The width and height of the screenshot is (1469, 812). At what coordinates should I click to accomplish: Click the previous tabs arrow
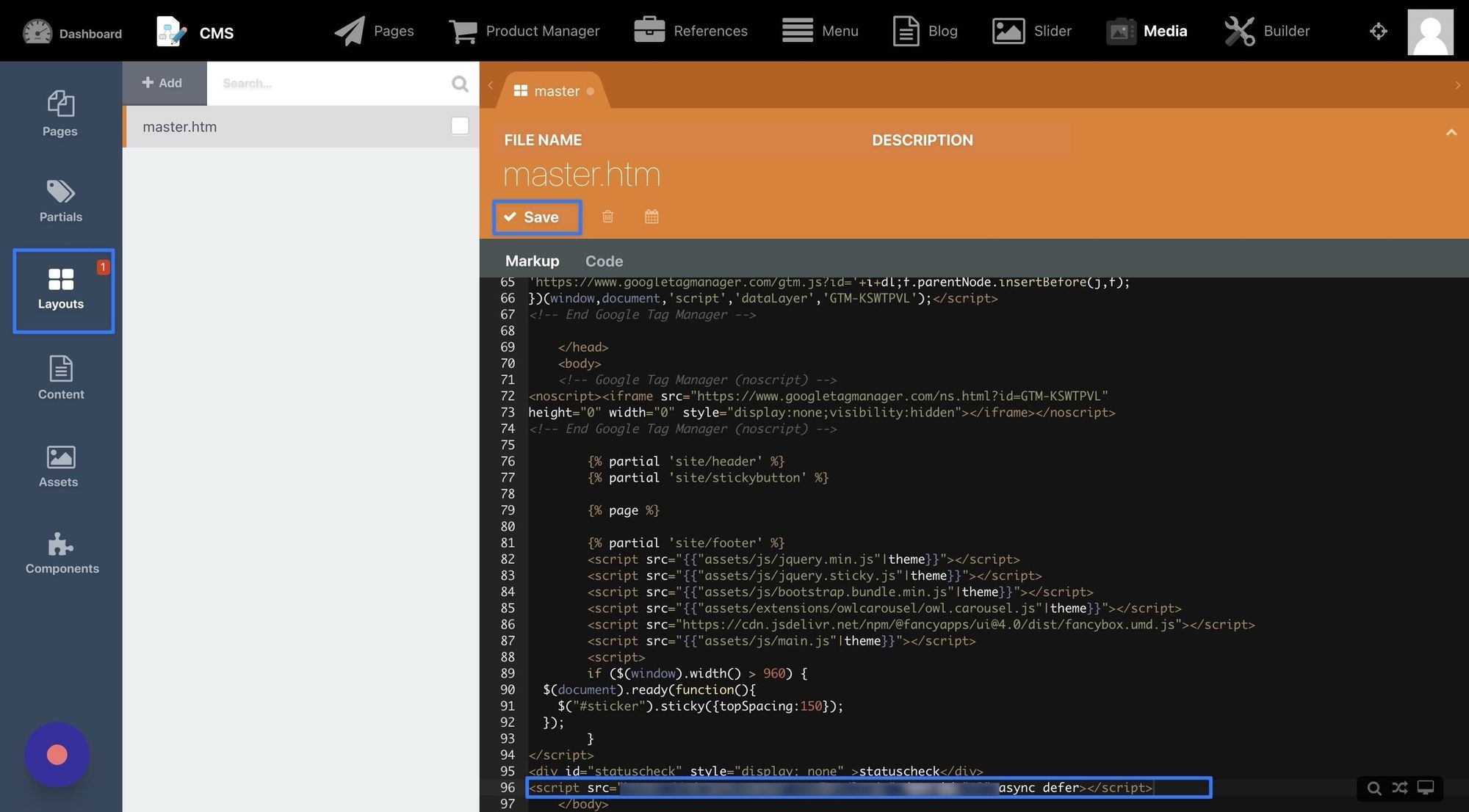pos(491,85)
